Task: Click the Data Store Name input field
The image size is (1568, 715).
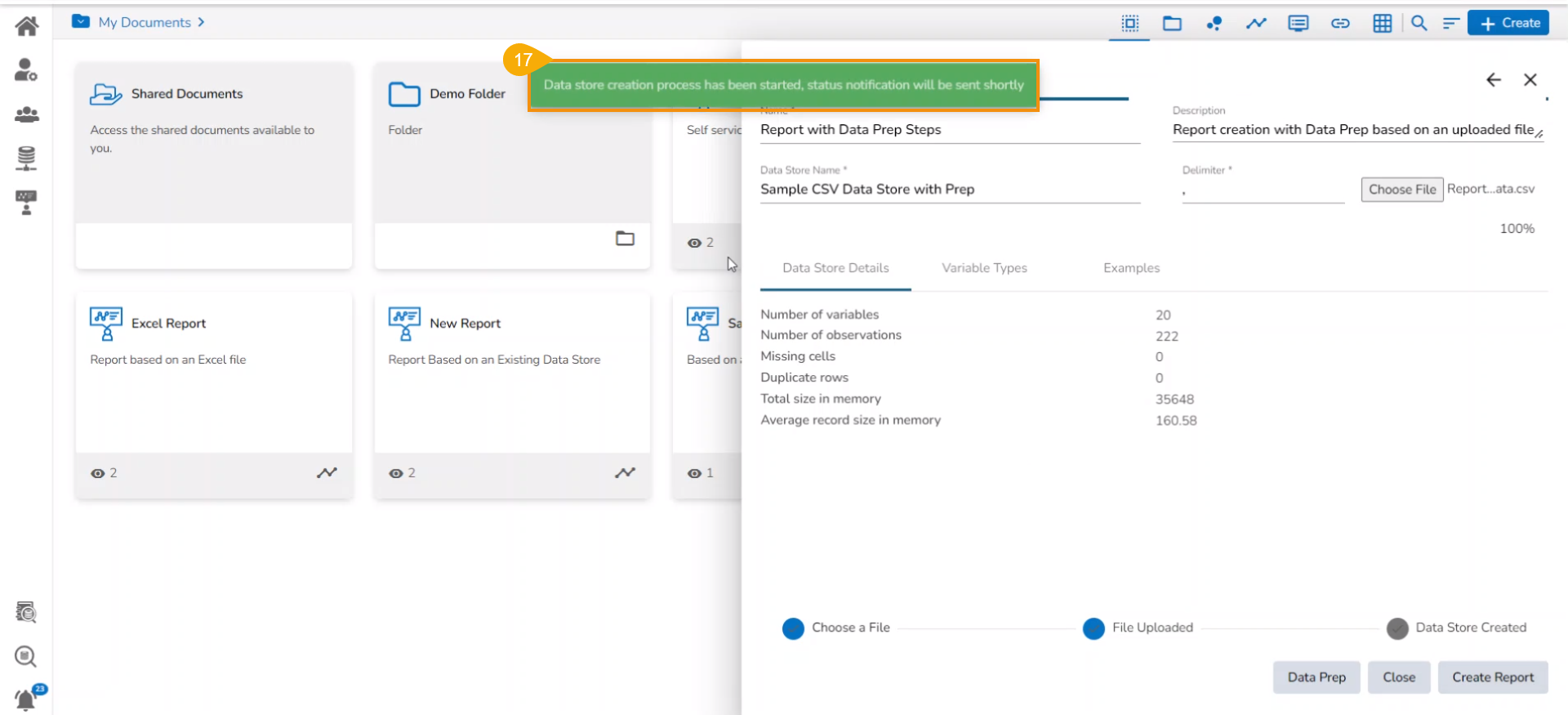Action: coord(949,190)
